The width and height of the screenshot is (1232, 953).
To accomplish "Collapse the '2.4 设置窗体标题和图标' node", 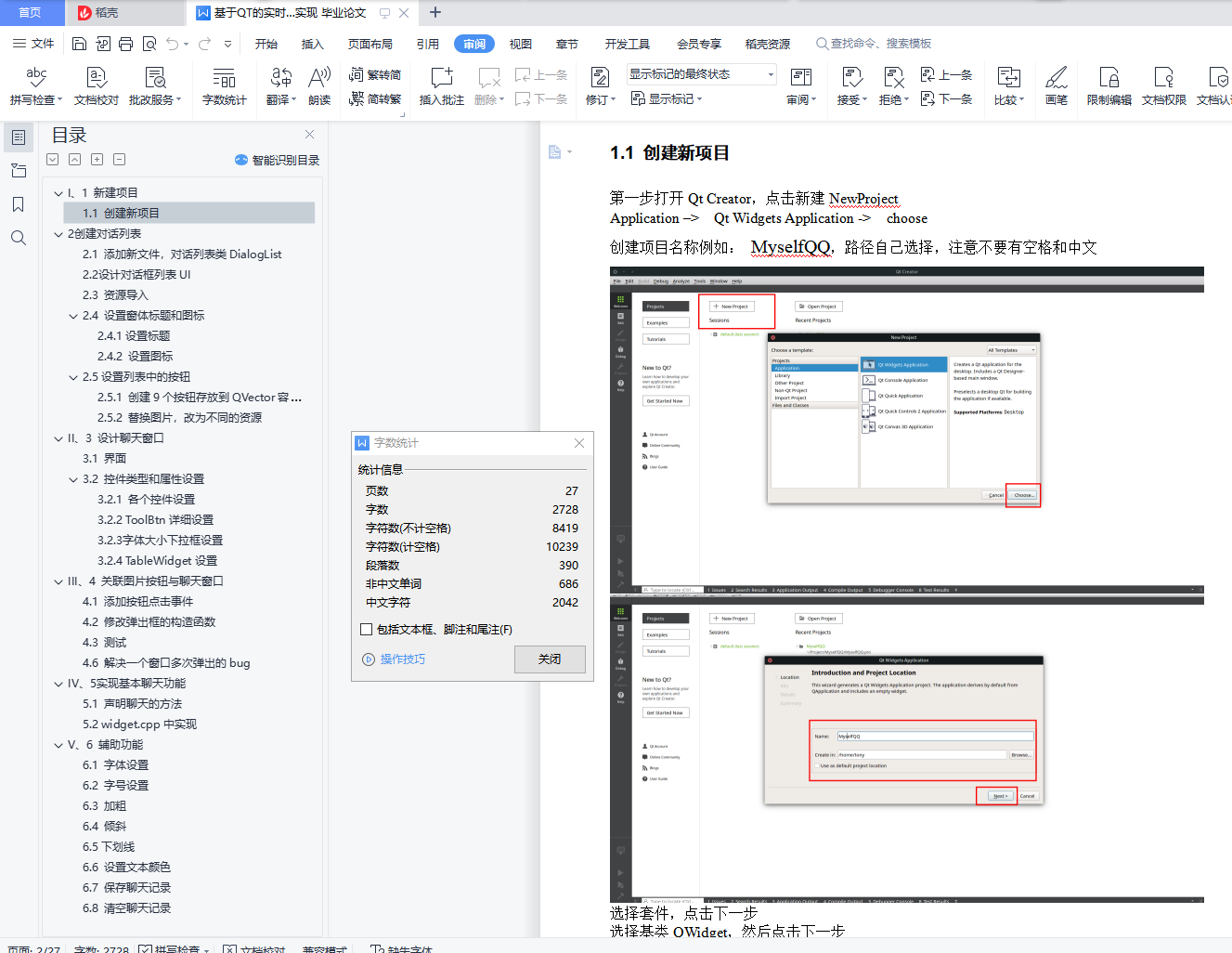I will [x=73, y=316].
